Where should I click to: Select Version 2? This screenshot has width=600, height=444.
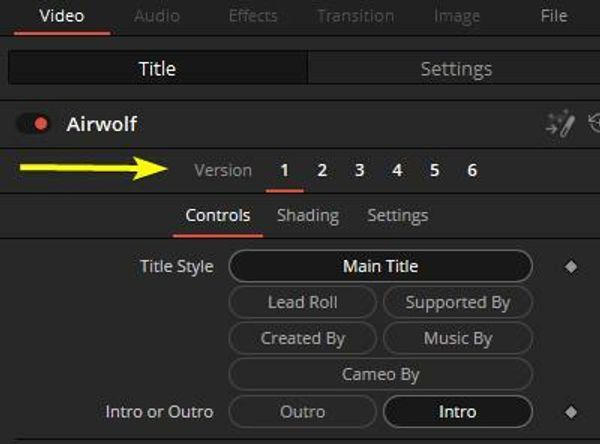[322, 170]
